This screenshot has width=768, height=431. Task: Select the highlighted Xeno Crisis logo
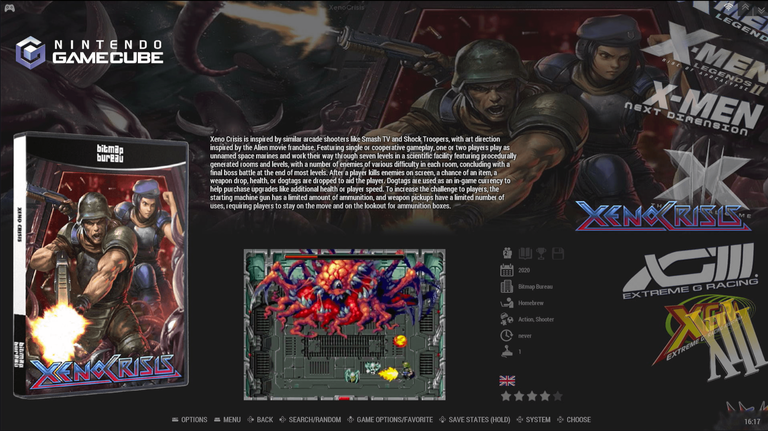pos(662,216)
